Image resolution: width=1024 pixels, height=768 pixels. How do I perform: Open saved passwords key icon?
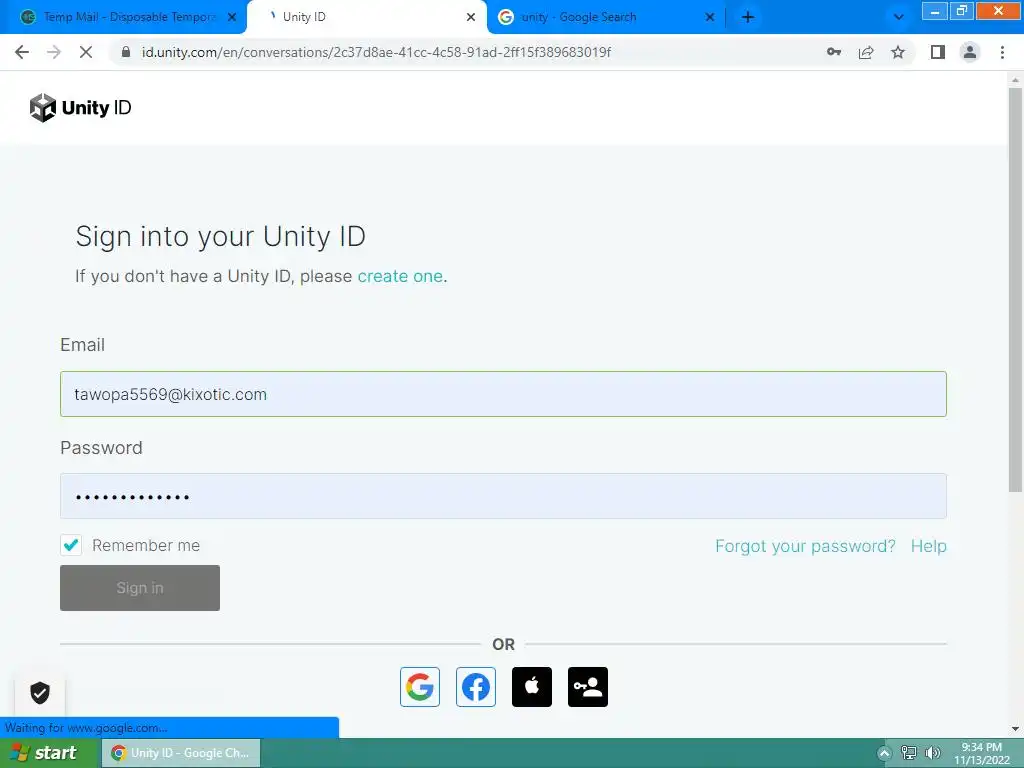834,52
